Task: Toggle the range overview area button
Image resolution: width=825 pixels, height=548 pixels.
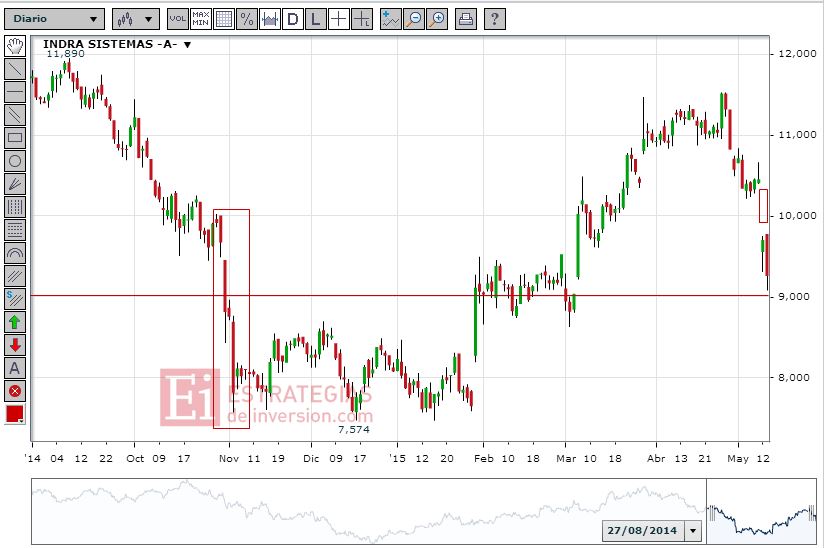Action: (x=270, y=19)
